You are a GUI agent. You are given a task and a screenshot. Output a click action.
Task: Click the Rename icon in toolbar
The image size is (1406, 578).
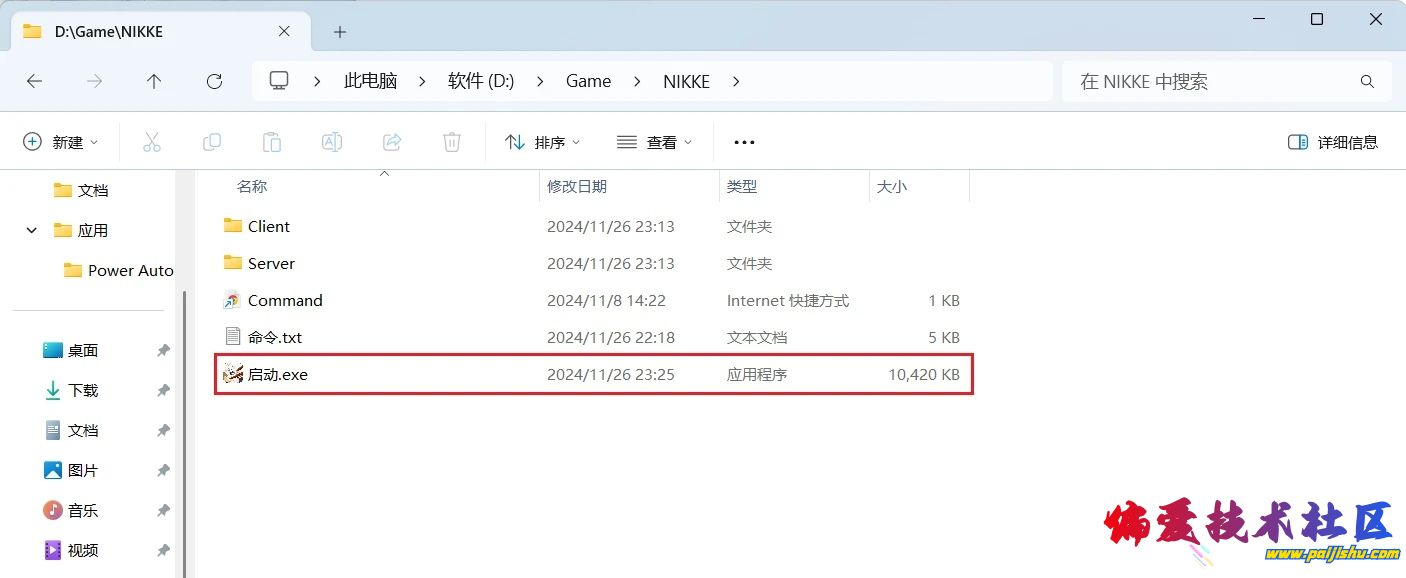pos(332,142)
